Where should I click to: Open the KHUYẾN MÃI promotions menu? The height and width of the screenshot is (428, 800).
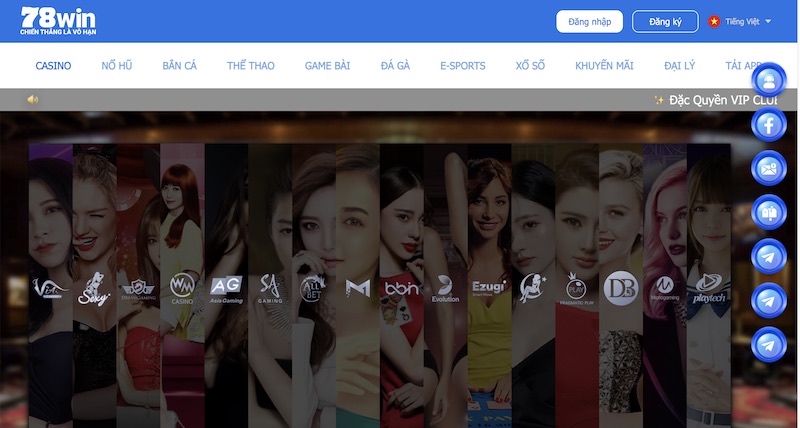[x=604, y=66]
